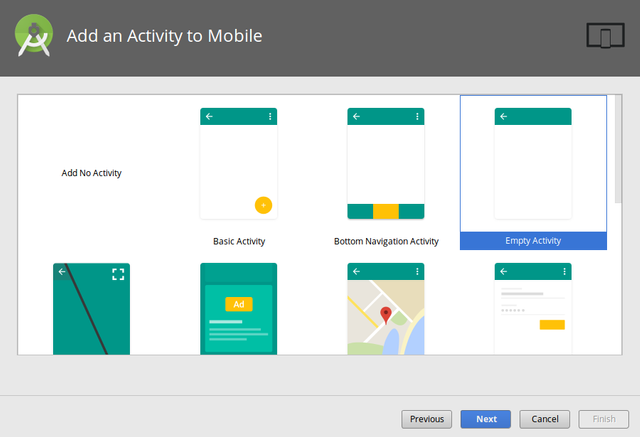Select the Google AdMob Ads Activity template
This screenshot has height=437, width=640.
point(239,309)
